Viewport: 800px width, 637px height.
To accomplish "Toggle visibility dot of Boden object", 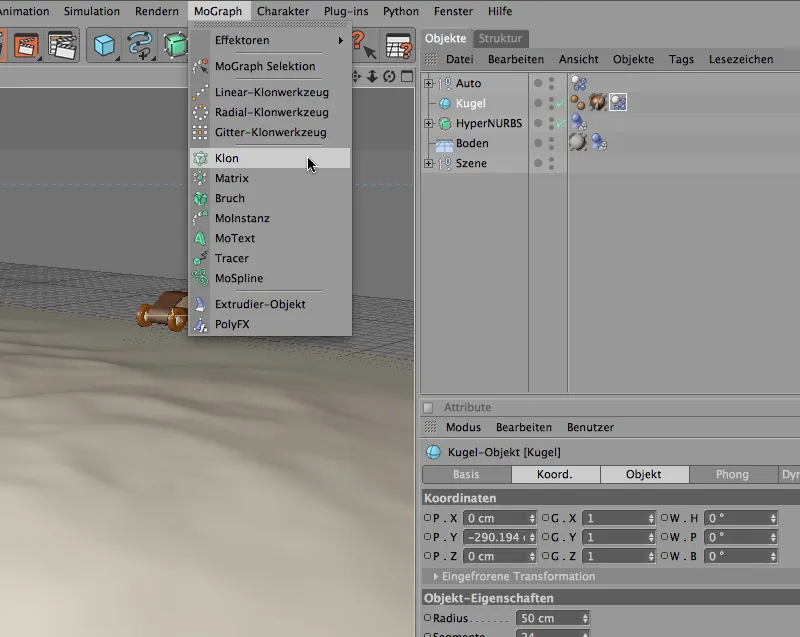I will click(x=538, y=143).
